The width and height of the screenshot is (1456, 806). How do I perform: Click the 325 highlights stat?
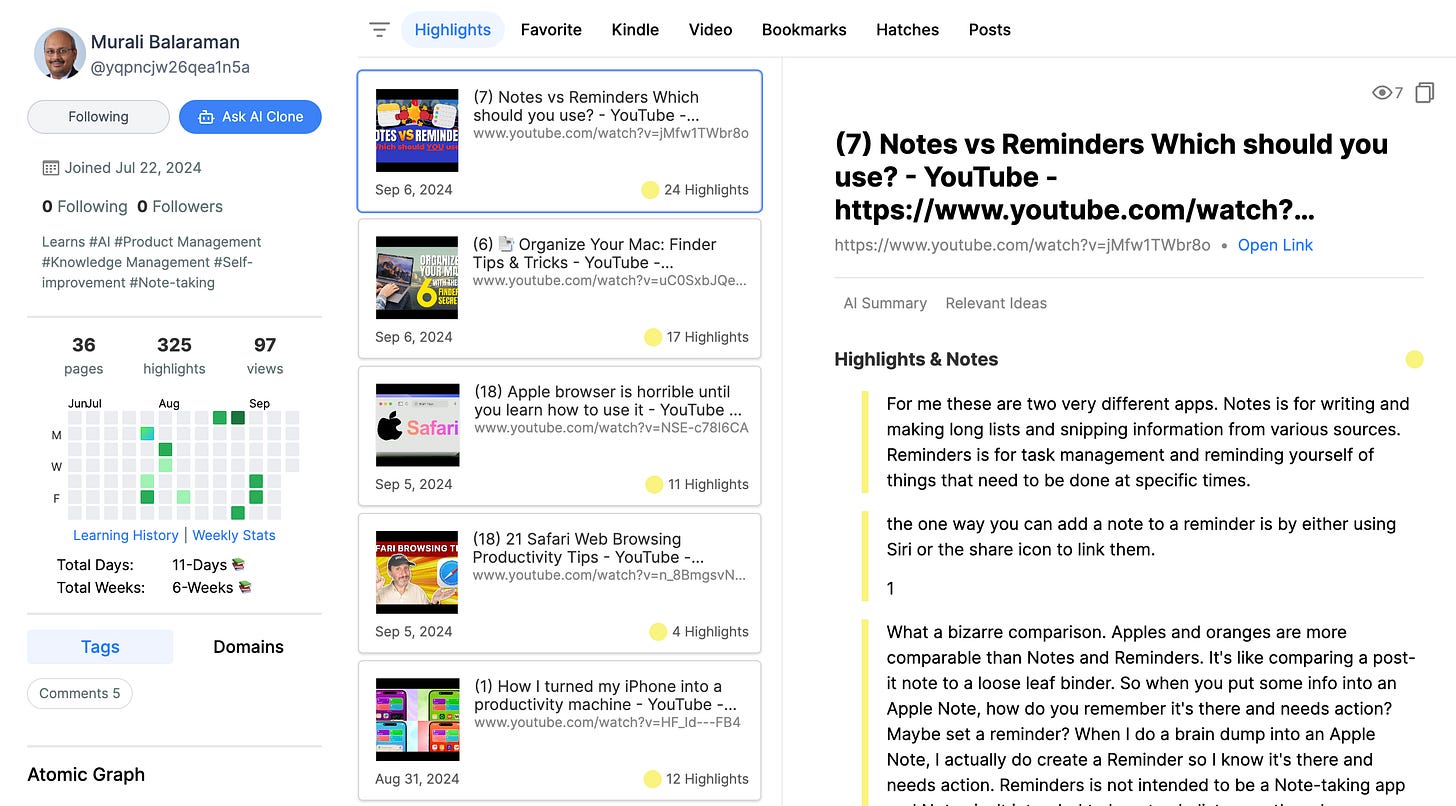point(174,355)
